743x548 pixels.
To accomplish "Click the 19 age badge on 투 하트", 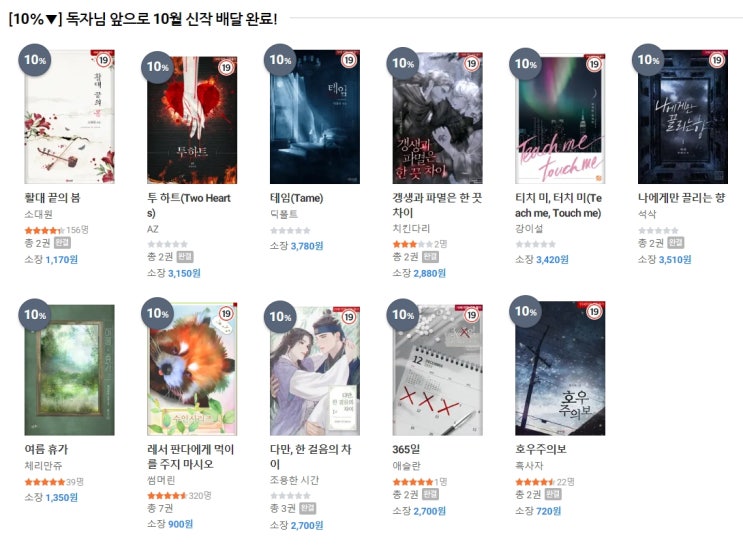I will click(x=226, y=67).
